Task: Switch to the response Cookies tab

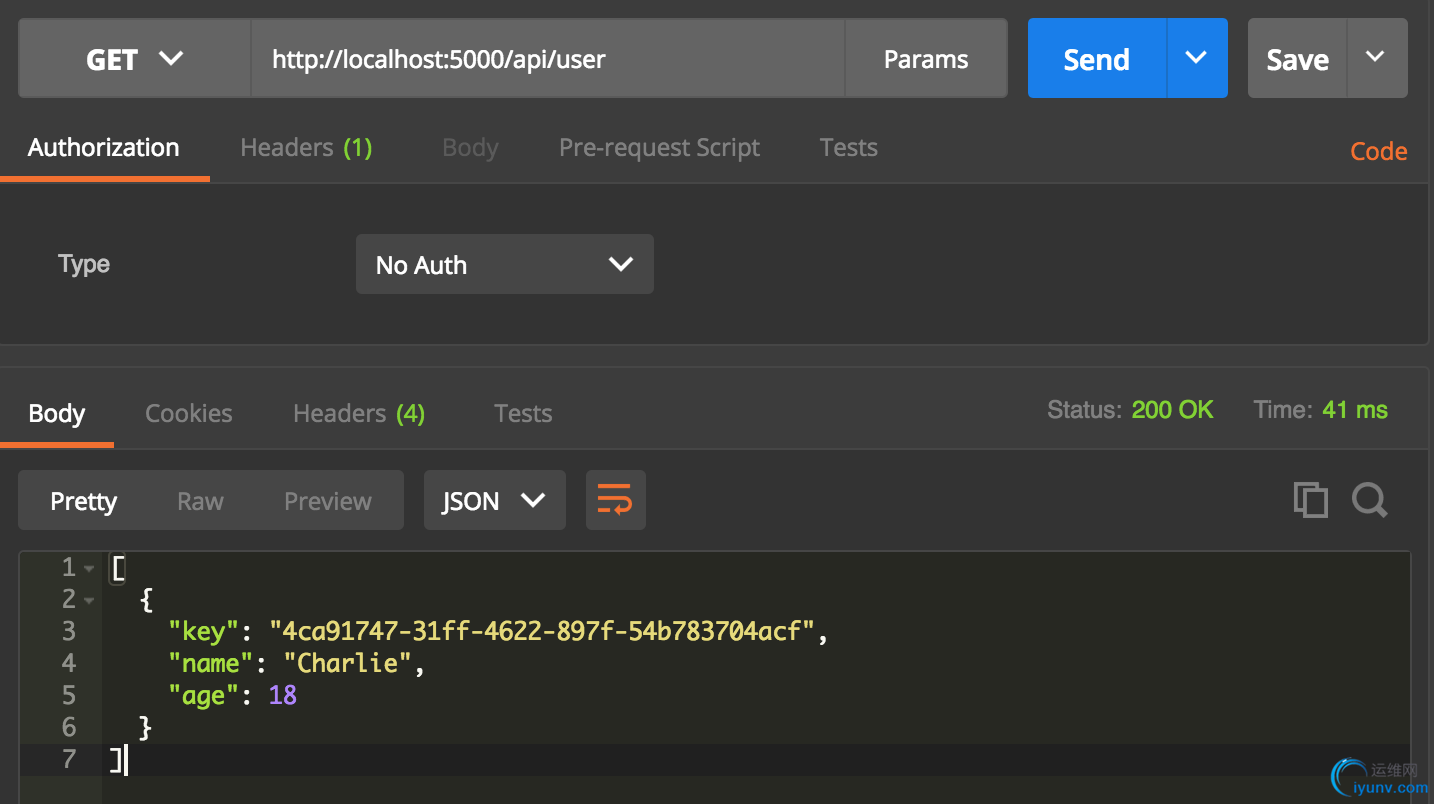Action: [x=188, y=414]
